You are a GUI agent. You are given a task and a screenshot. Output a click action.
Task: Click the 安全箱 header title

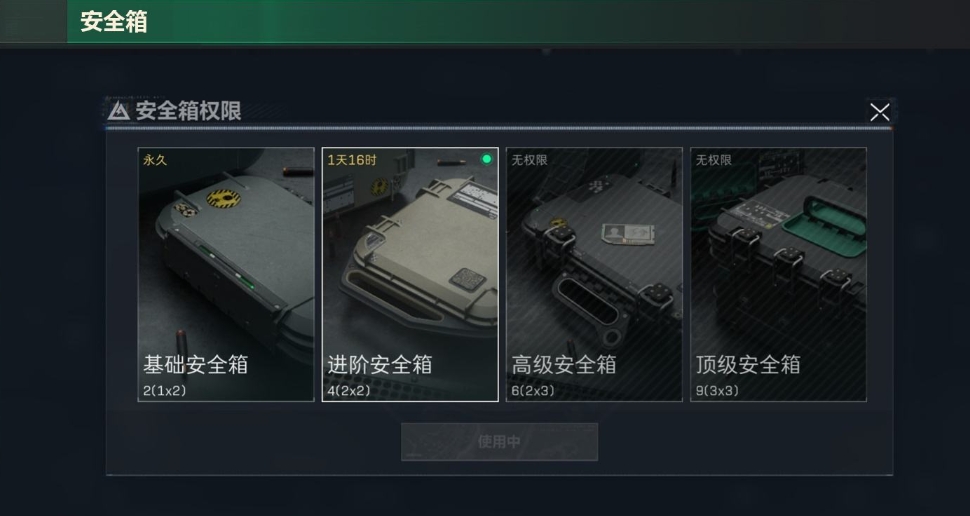click(x=114, y=22)
